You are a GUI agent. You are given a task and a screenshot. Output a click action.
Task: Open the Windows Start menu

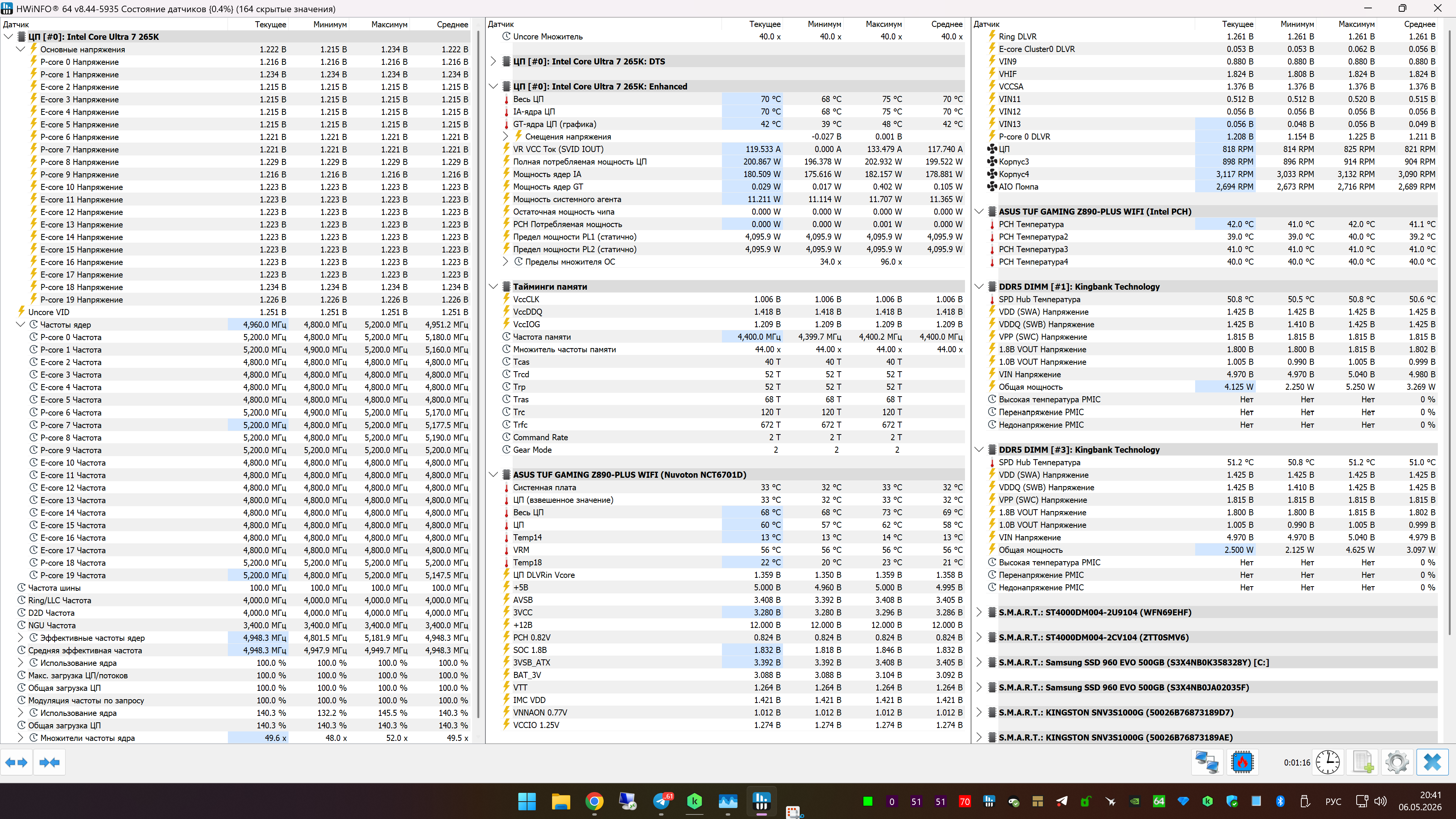(x=527, y=801)
